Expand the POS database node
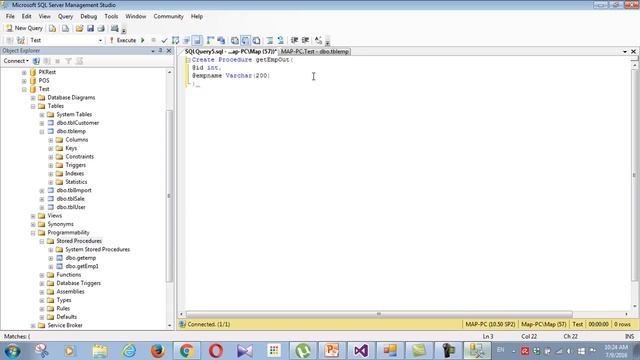 (x=24, y=81)
